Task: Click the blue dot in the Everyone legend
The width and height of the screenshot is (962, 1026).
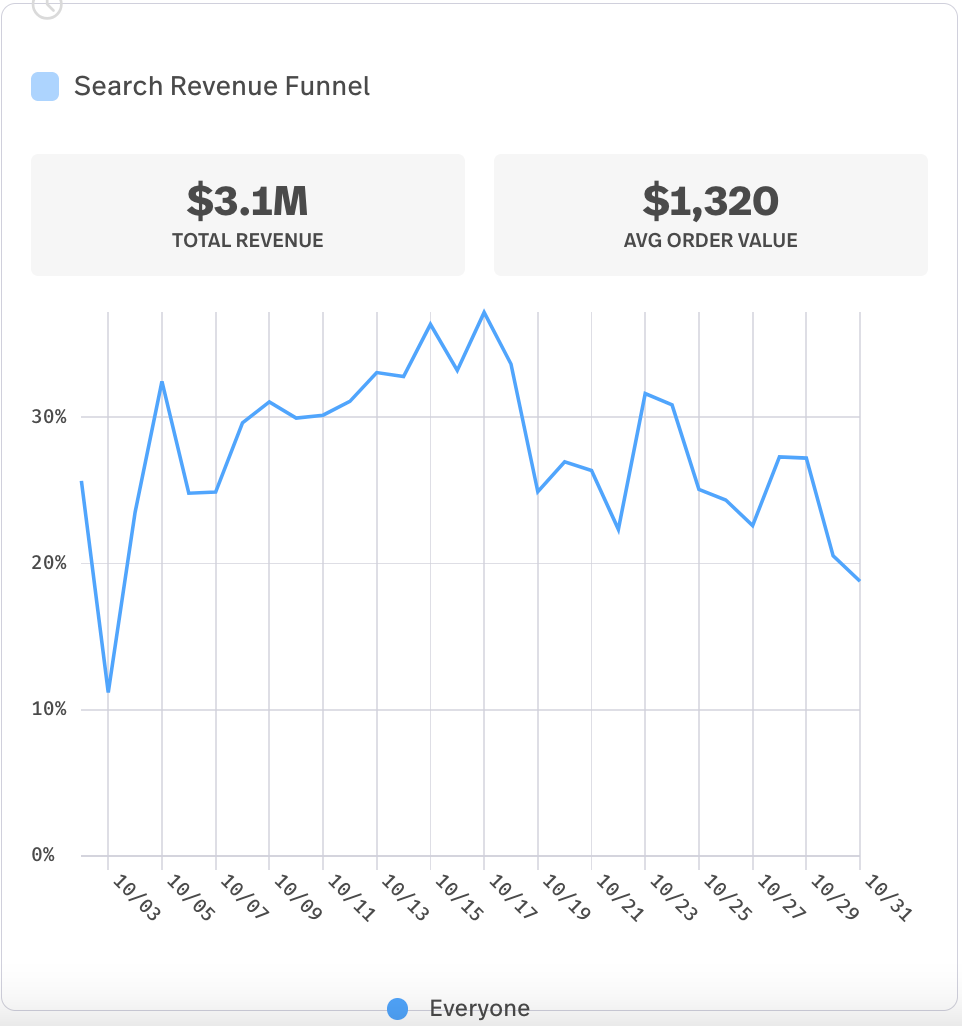Action: tap(397, 1009)
